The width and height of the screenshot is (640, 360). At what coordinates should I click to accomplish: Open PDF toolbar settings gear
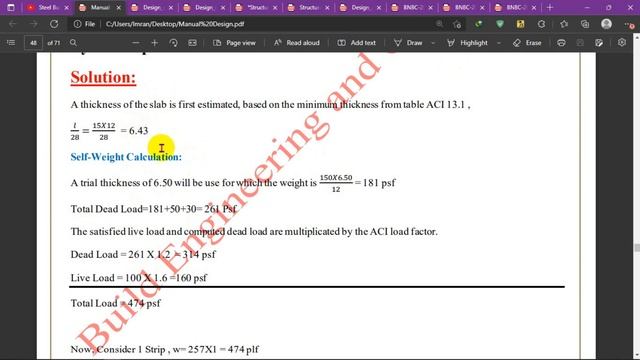(622, 42)
